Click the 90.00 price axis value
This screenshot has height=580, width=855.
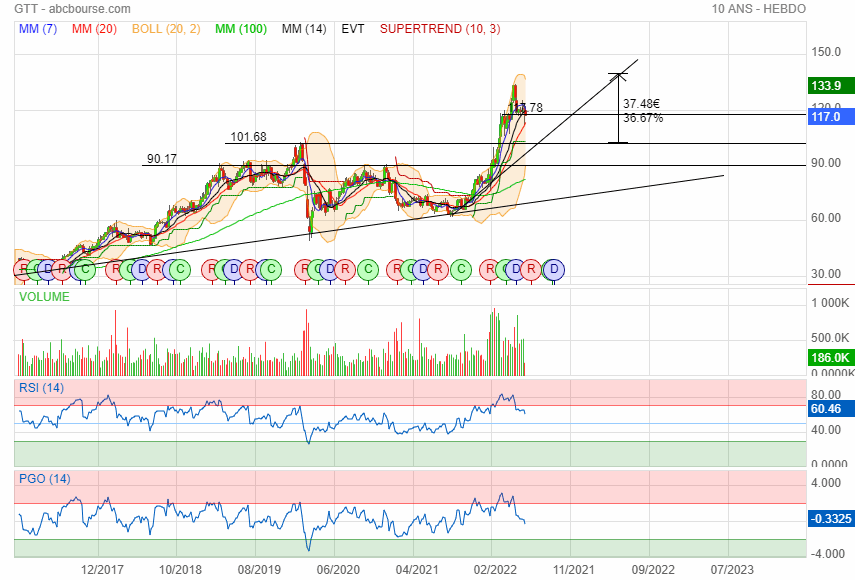click(x=826, y=163)
